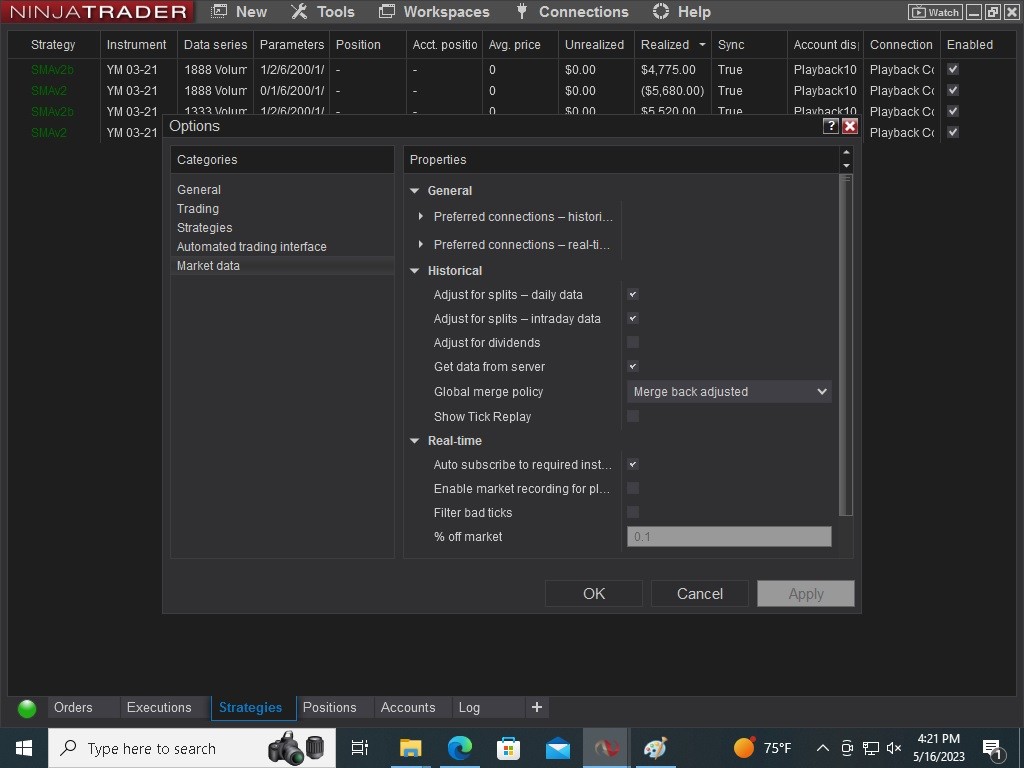The width and height of the screenshot is (1024, 768).
Task: Expand Preferred connections – real-time
Action: tap(421, 244)
